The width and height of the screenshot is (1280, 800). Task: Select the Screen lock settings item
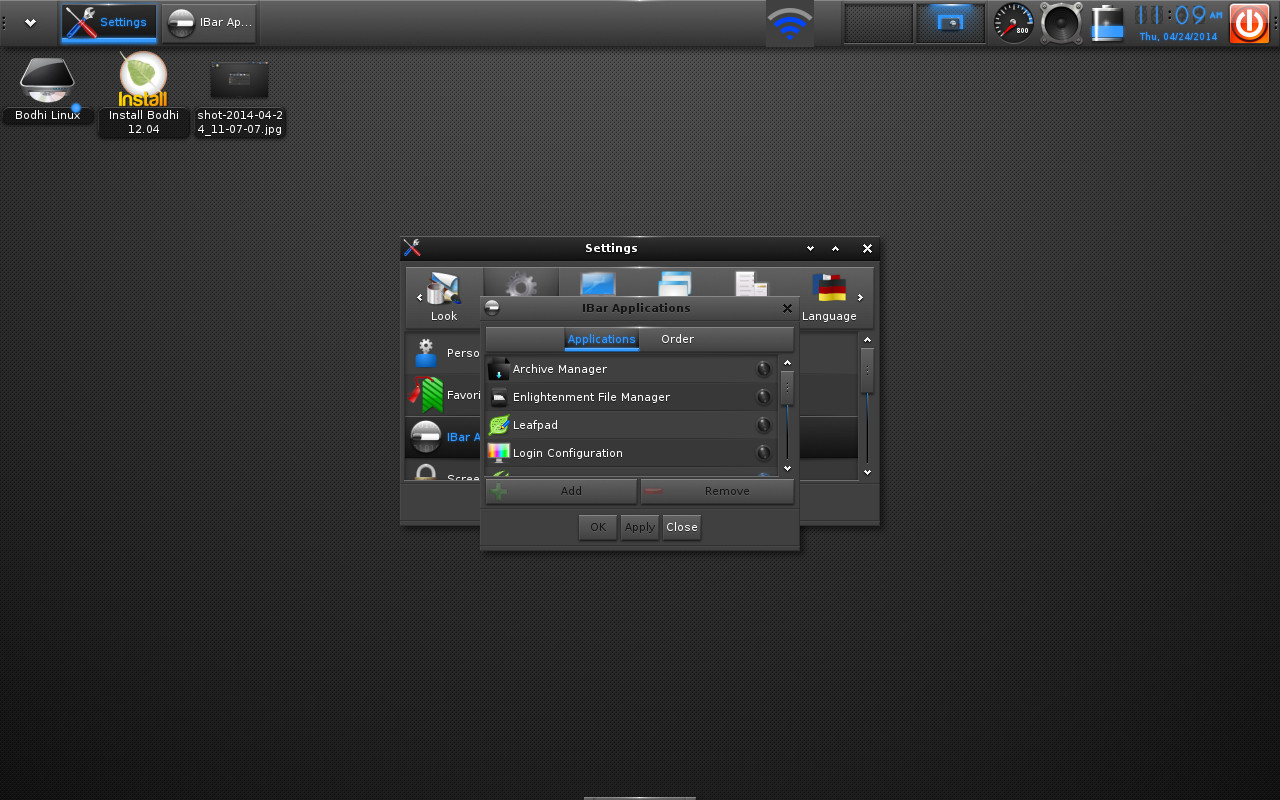point(444,471)
